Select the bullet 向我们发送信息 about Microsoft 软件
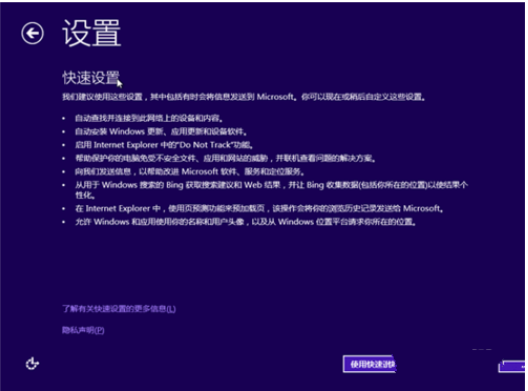The image size is (528, 391). (190, 172)
